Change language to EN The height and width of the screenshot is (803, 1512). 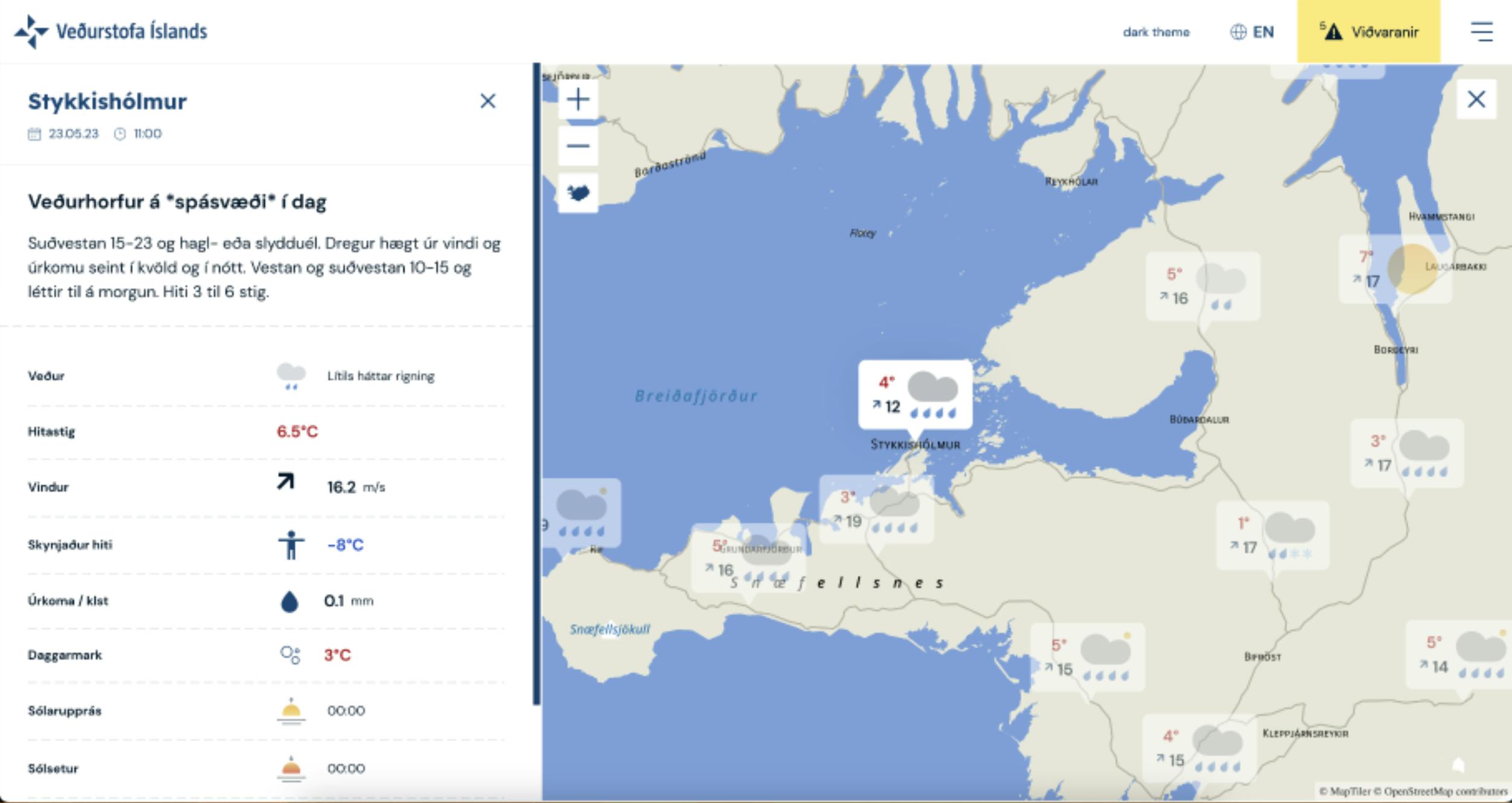tap(1252, 32)
